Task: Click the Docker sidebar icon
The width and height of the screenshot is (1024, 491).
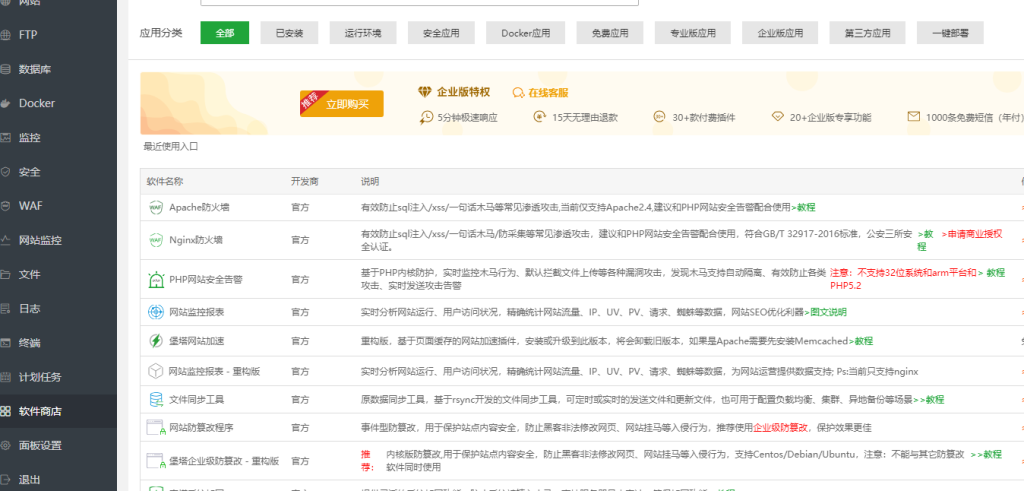Action: pos(6,103)
